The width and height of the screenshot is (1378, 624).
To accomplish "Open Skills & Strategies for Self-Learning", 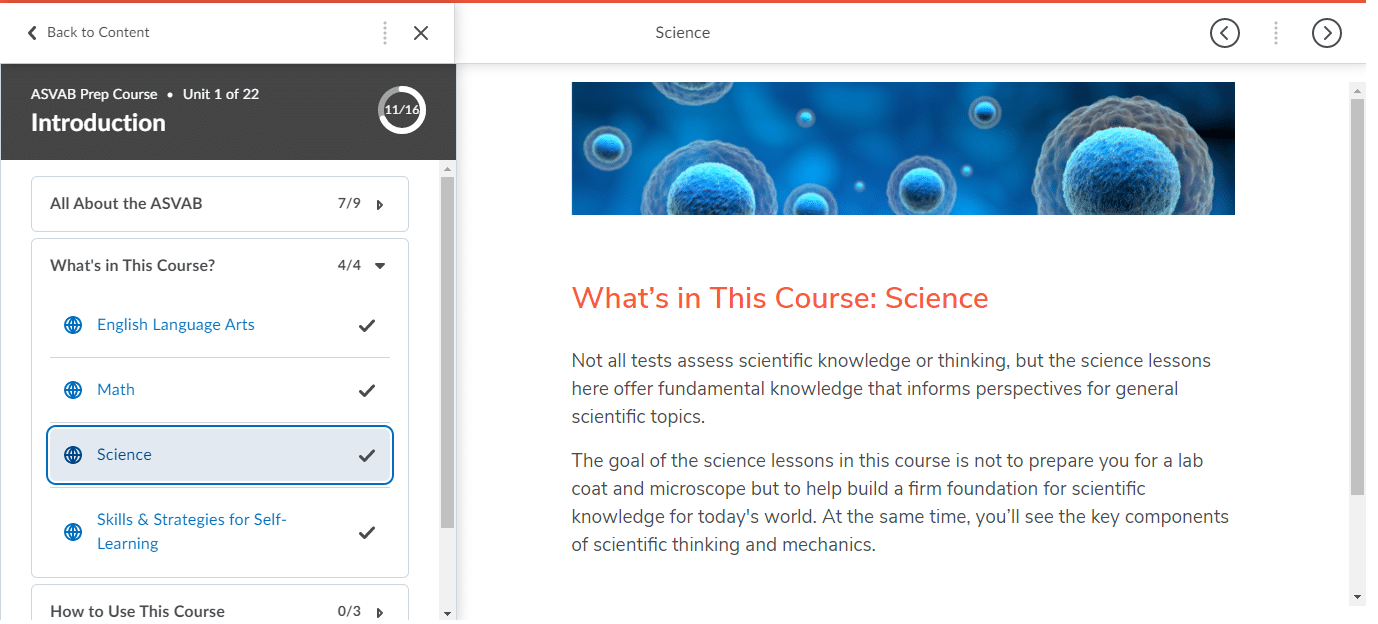I will coord(192,532).
